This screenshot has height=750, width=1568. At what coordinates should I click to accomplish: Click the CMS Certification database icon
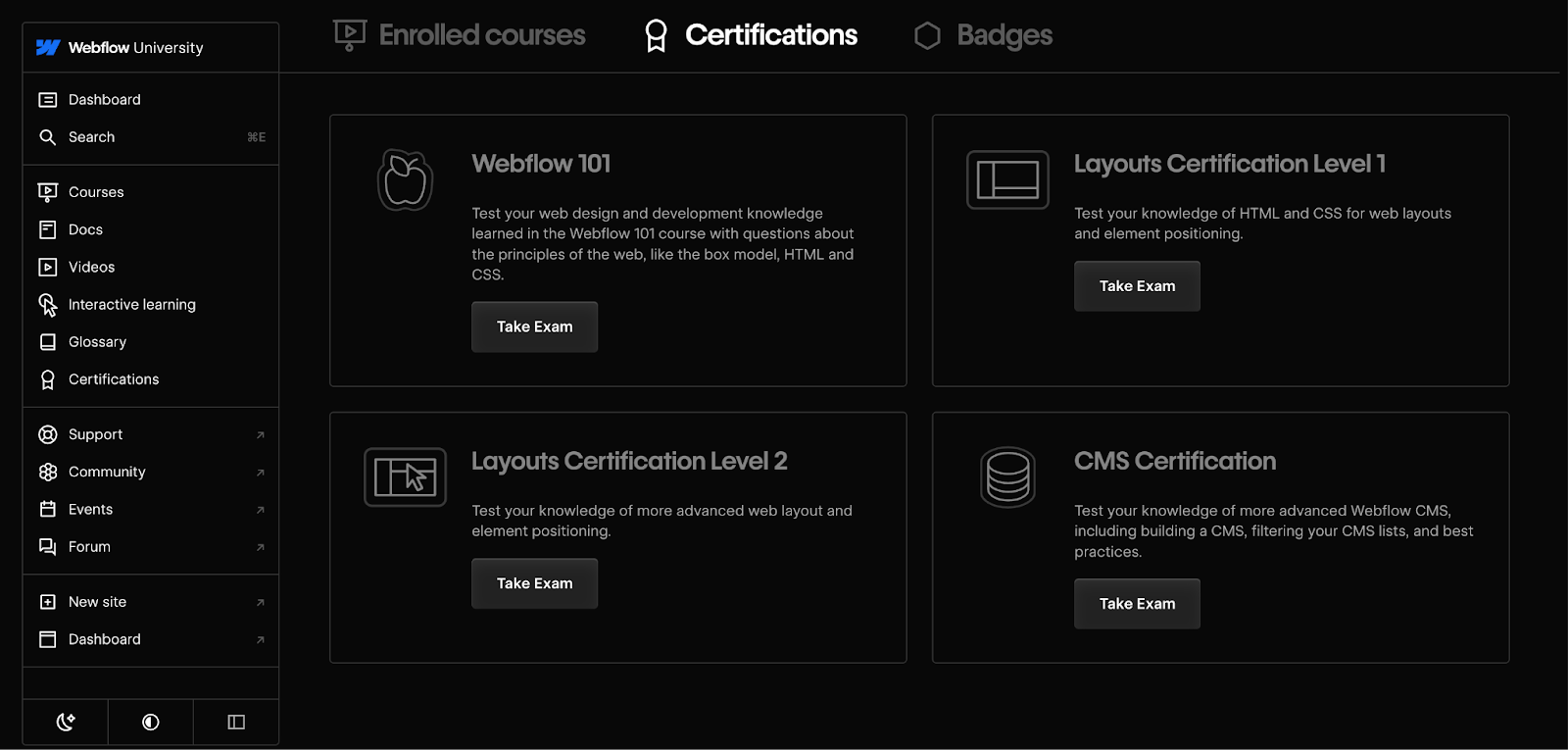1007,477
